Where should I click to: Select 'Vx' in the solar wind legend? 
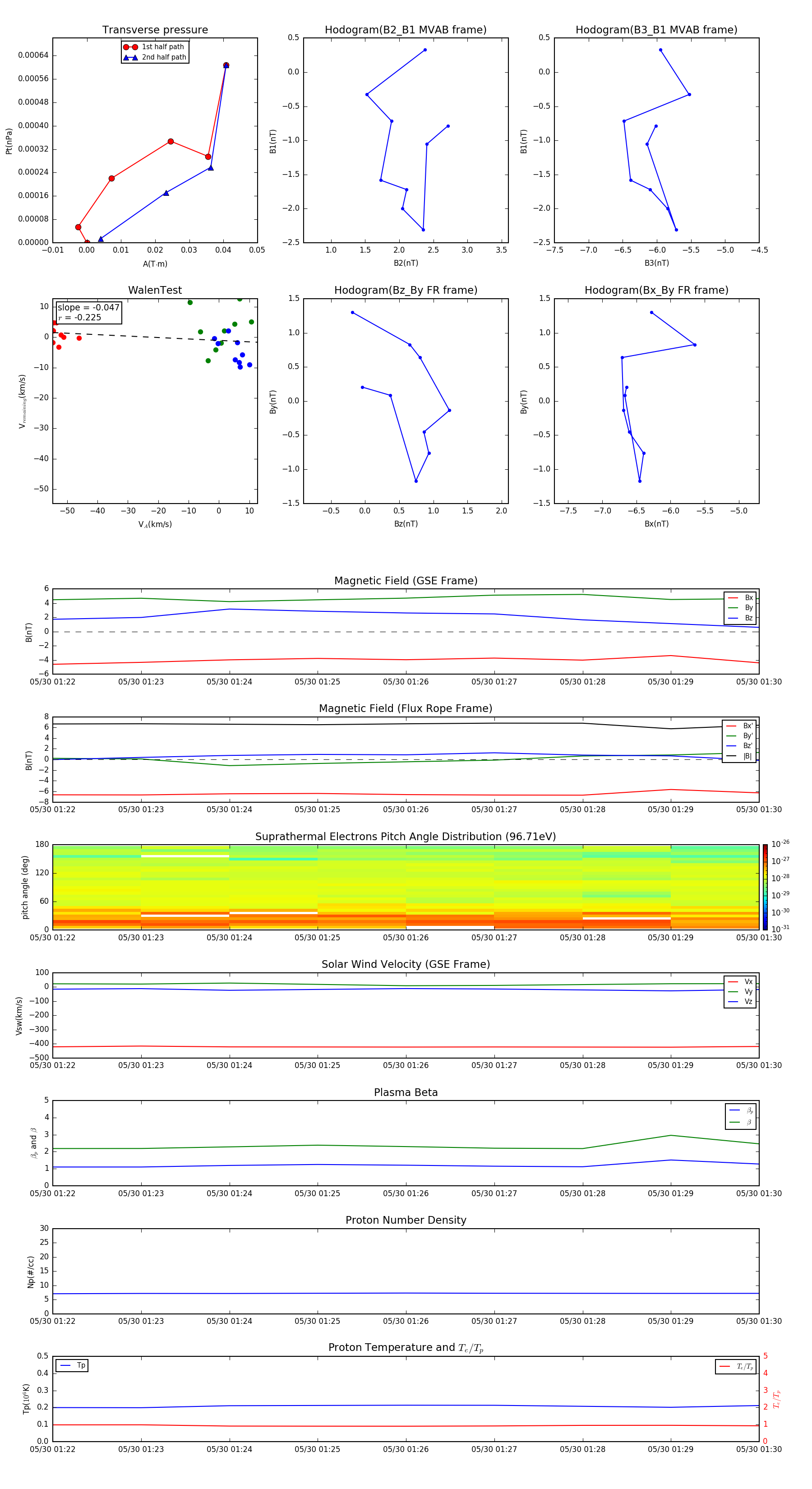(x=740, y=981)
